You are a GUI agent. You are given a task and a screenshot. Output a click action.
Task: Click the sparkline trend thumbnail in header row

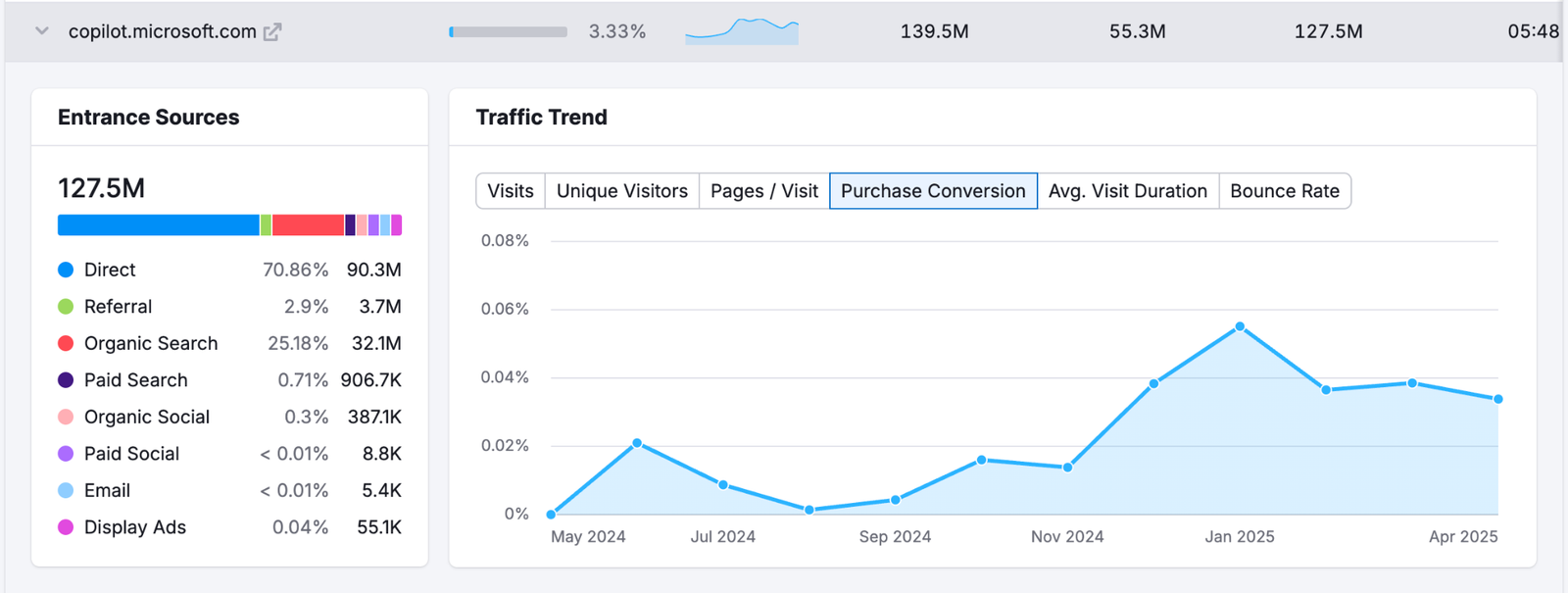742,31
